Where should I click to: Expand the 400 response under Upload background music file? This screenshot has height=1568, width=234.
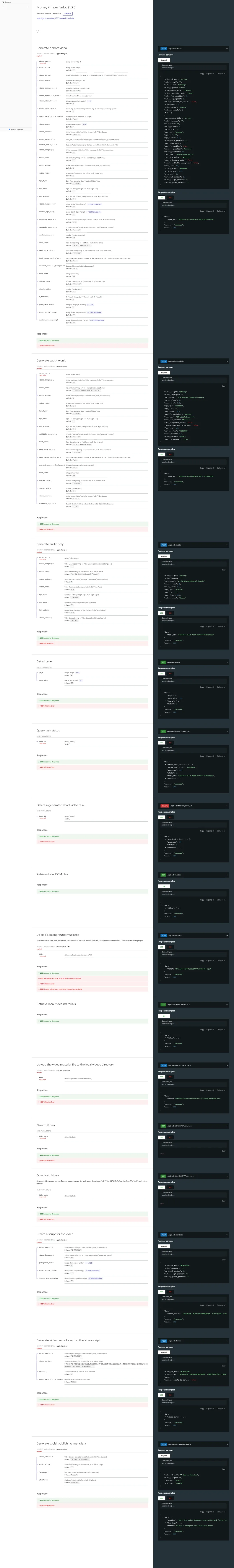[x=92, y=979]
